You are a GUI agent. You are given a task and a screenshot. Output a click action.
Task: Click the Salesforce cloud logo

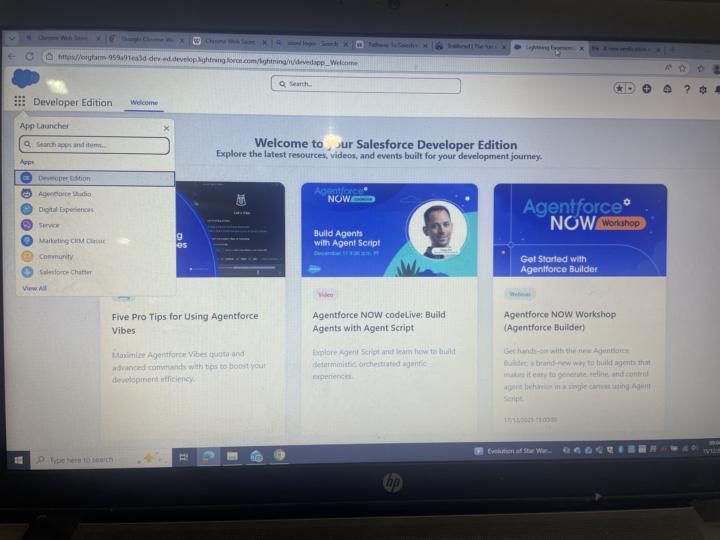[25, 78]
